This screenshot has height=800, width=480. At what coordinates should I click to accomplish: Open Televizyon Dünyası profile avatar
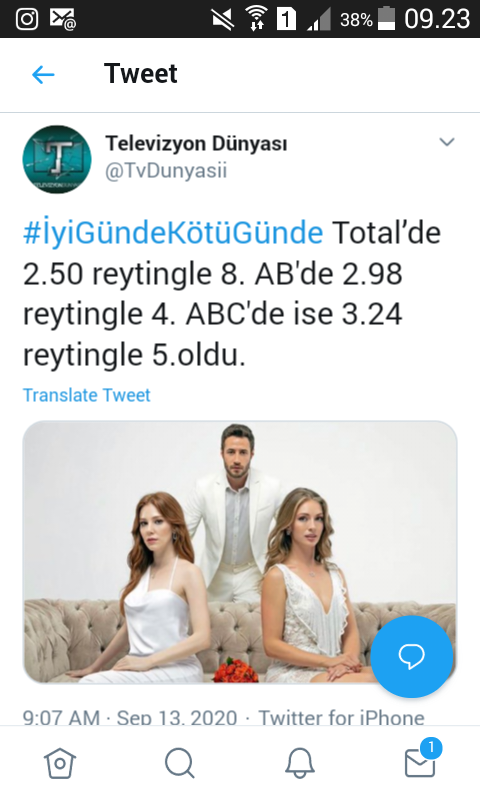pyautogui.click(x=57, y=159)
